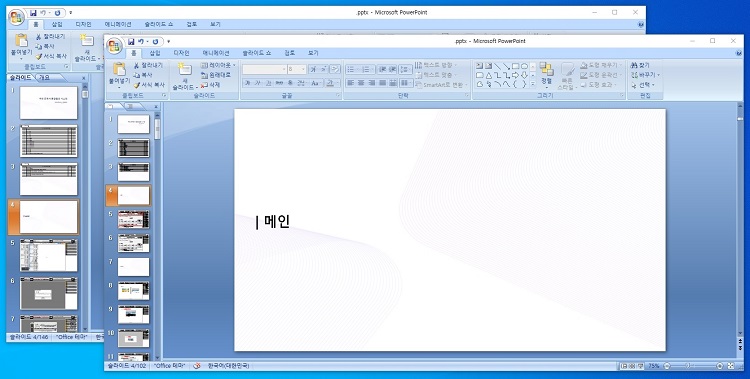Image resolution: width=750 pixels, height=379 pixels.
Task: Open the 애니메이션 (Animations) tab in the front window
Action: tap(216, 53)
